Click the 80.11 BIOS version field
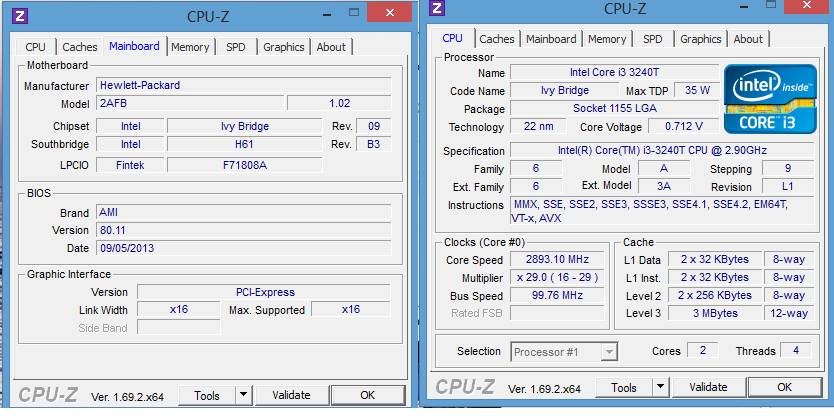 tap(244, 230)
